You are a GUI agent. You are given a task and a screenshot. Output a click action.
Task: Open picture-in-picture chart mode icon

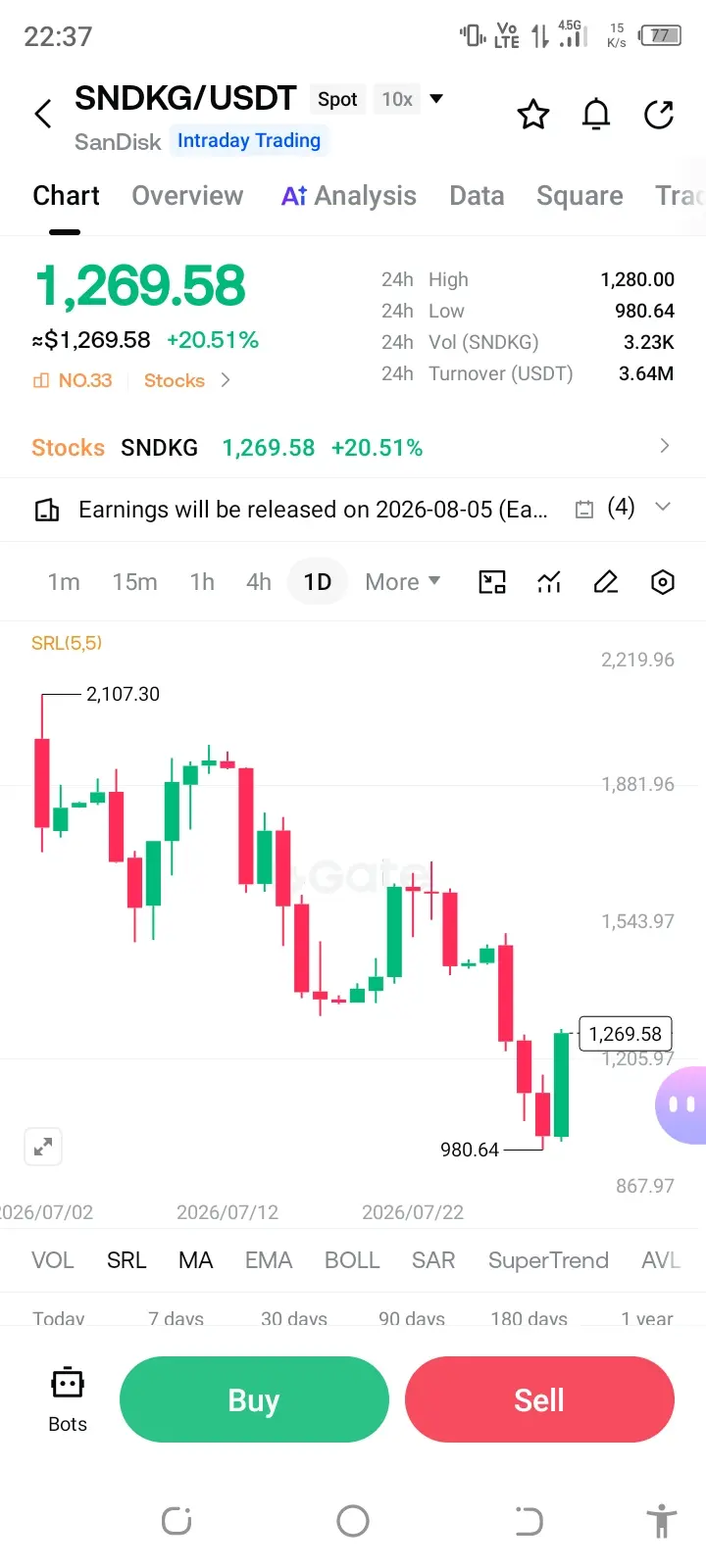[x=492, y=582]
